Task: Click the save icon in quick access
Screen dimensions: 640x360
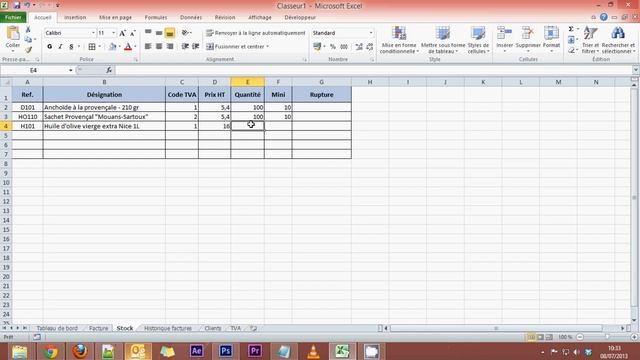Action: 17,5
